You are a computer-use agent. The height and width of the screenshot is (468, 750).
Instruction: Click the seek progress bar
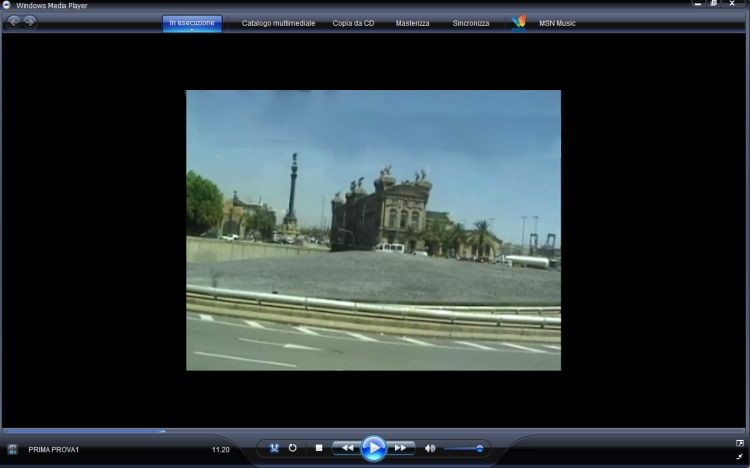pos(375,431)
